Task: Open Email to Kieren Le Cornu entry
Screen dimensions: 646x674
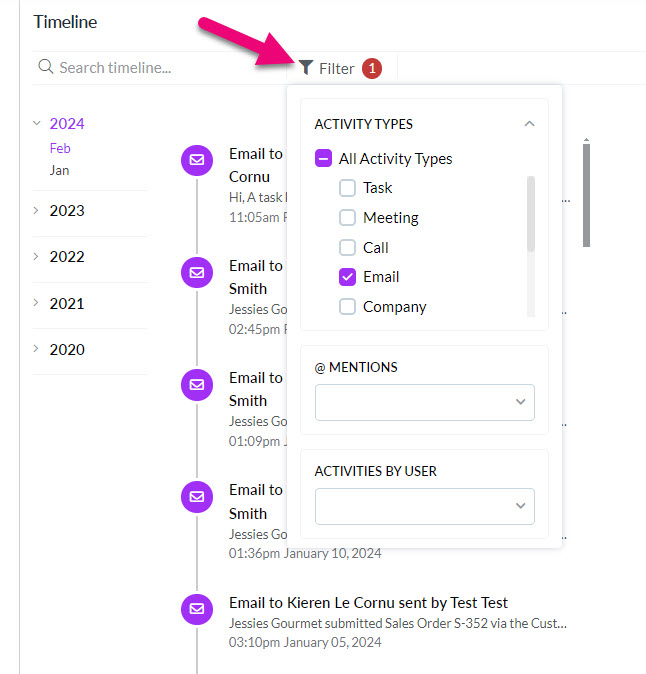Action: 368,603
